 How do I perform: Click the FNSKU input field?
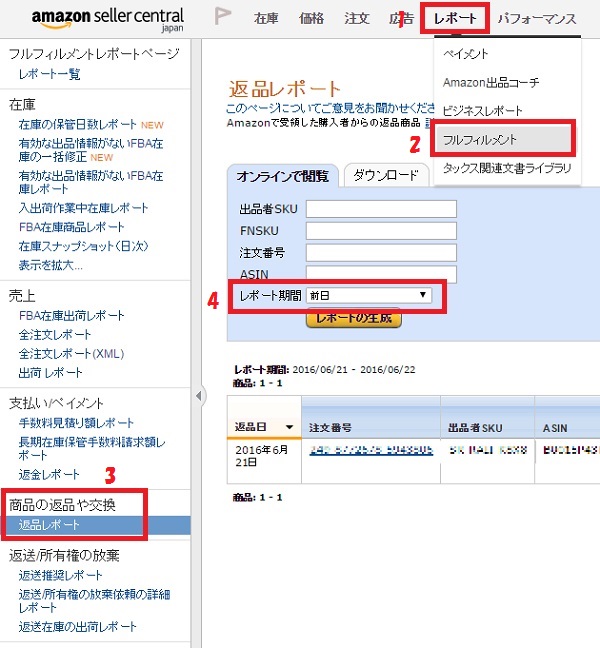pos(381,231)
